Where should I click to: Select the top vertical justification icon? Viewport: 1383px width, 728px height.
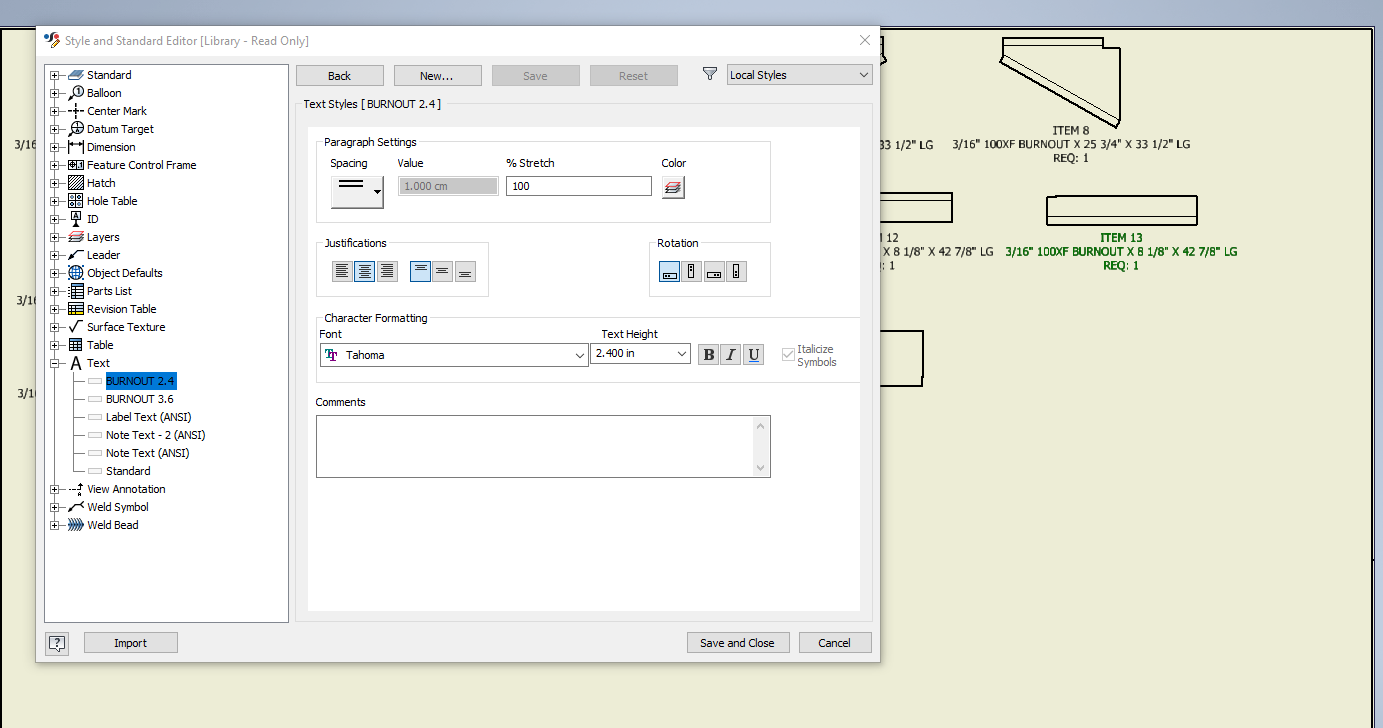(x=420, y=270)
